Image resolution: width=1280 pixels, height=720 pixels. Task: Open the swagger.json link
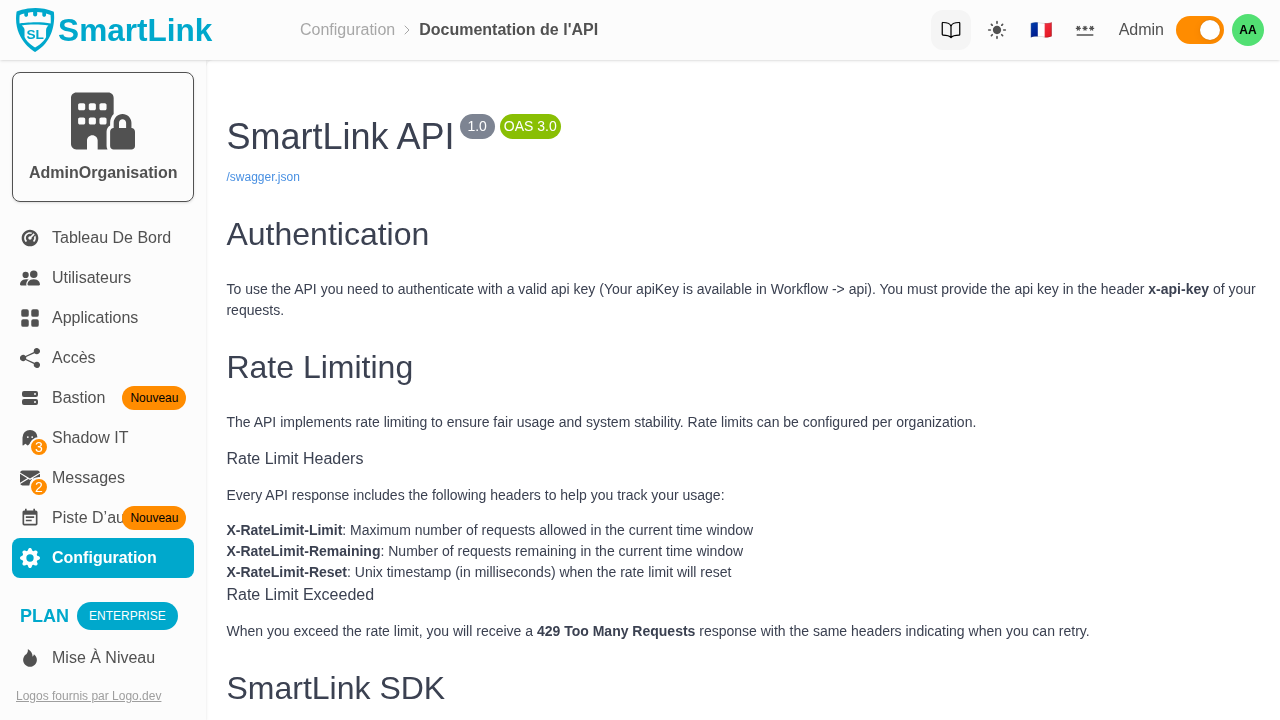click(263, 176)
